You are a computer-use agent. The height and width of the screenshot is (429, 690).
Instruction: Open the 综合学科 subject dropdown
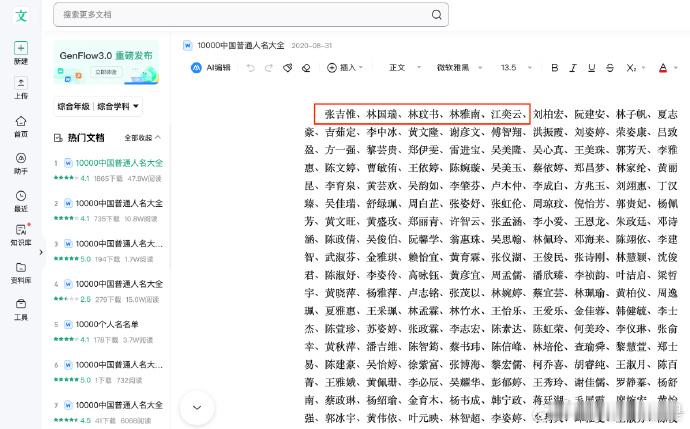point(118,106)
